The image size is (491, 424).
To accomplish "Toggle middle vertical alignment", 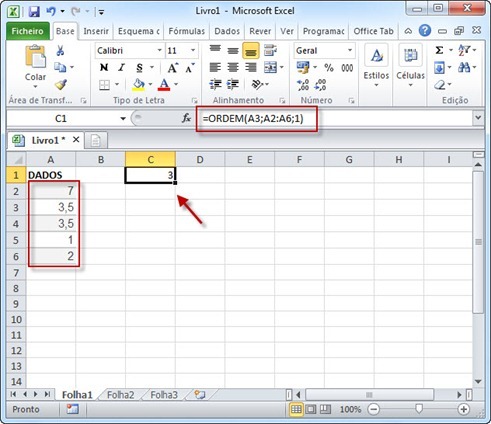I will tap(233, 50).
